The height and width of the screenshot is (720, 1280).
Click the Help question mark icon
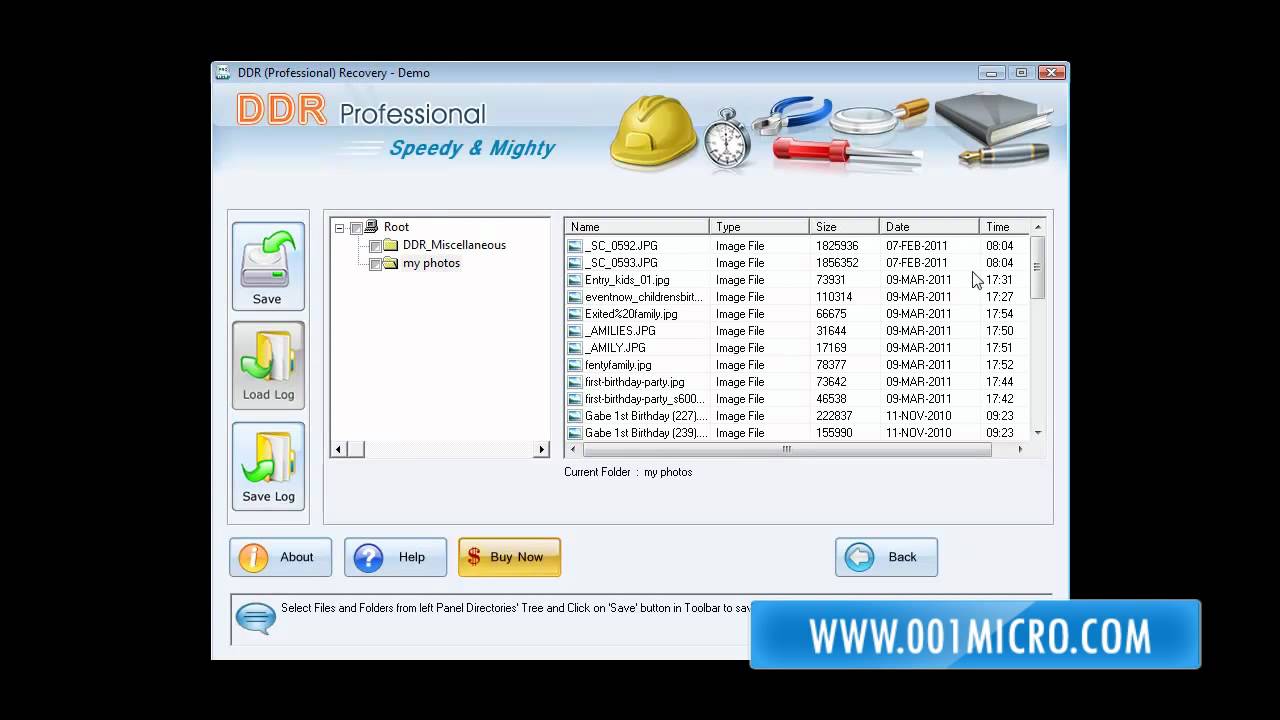(x=369, y=557)
